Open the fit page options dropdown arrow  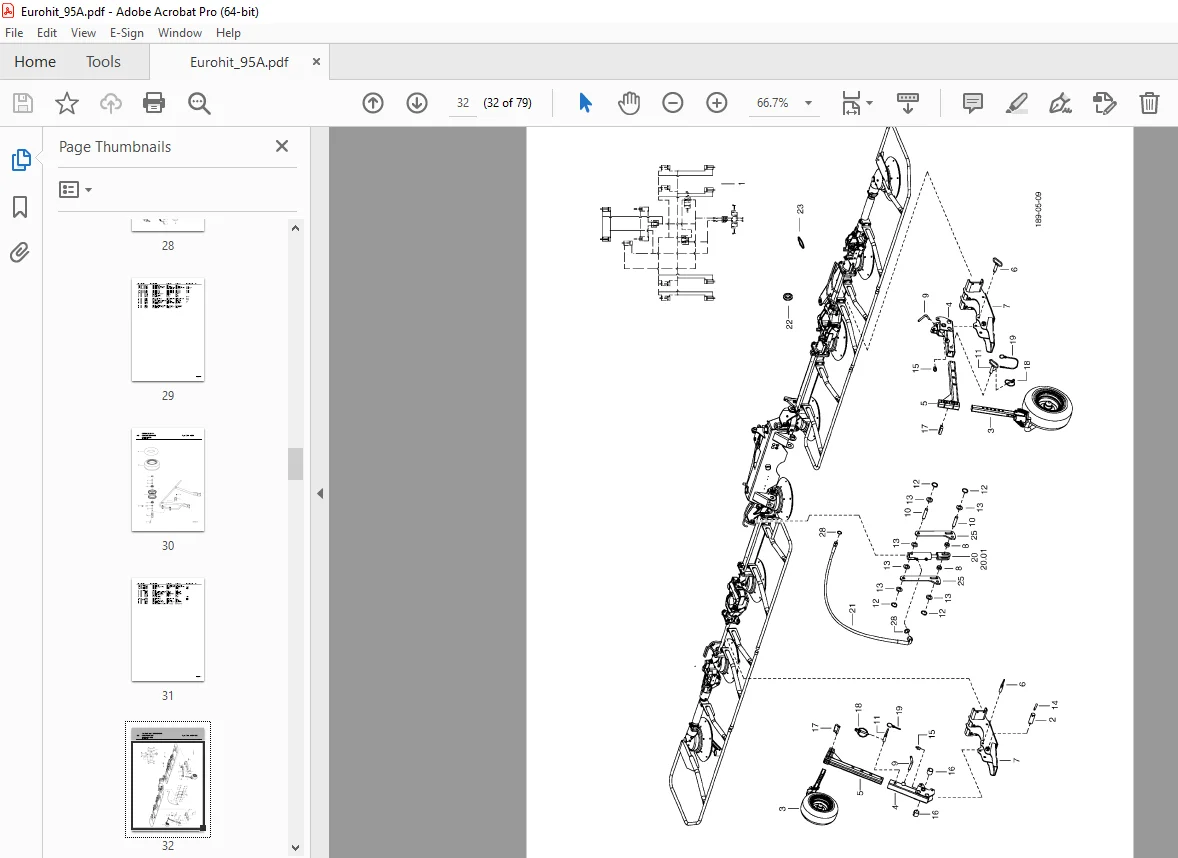(869, 103)
